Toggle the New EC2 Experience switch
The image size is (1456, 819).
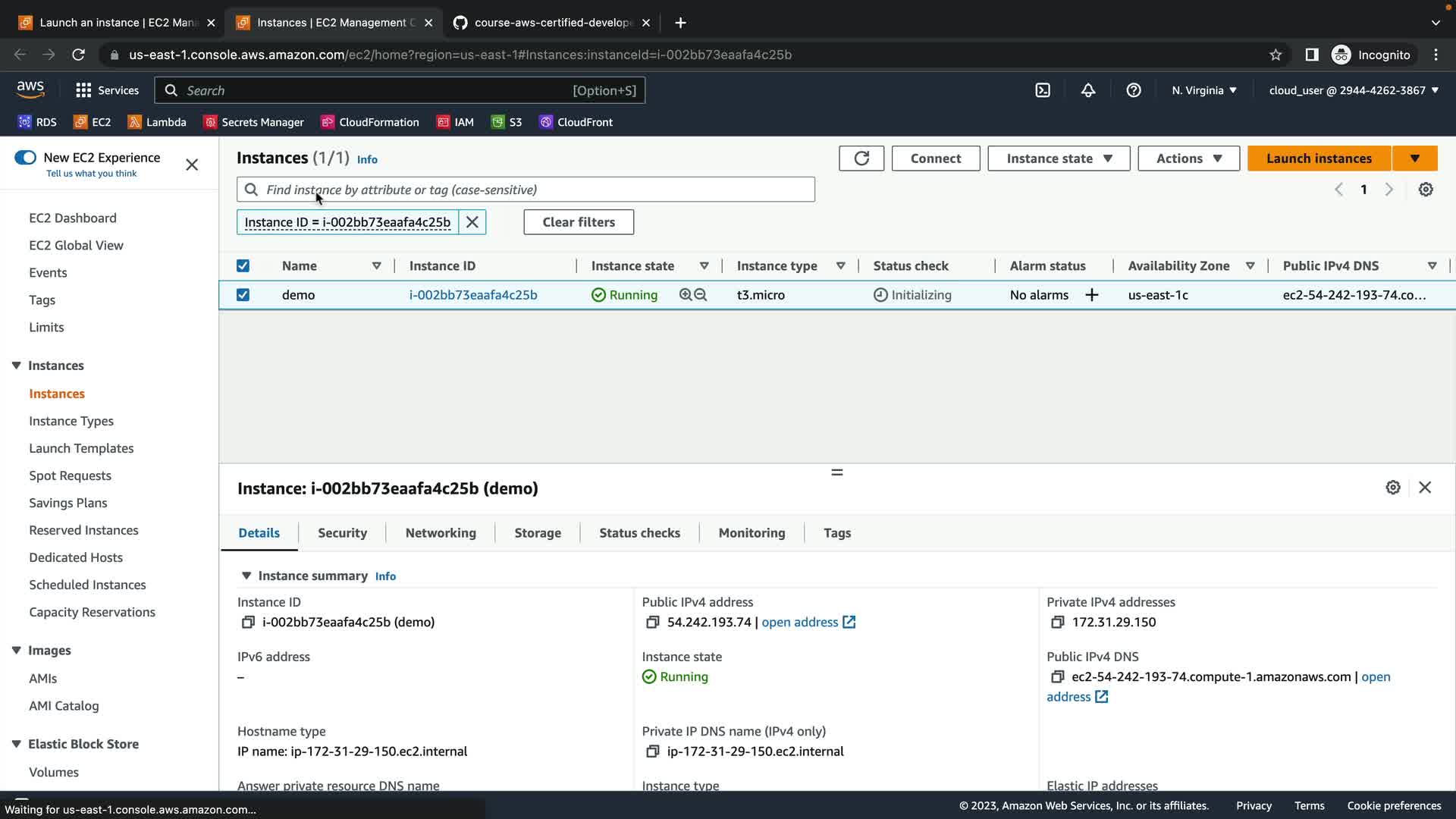pyautogui.click(x=25, y=158)
